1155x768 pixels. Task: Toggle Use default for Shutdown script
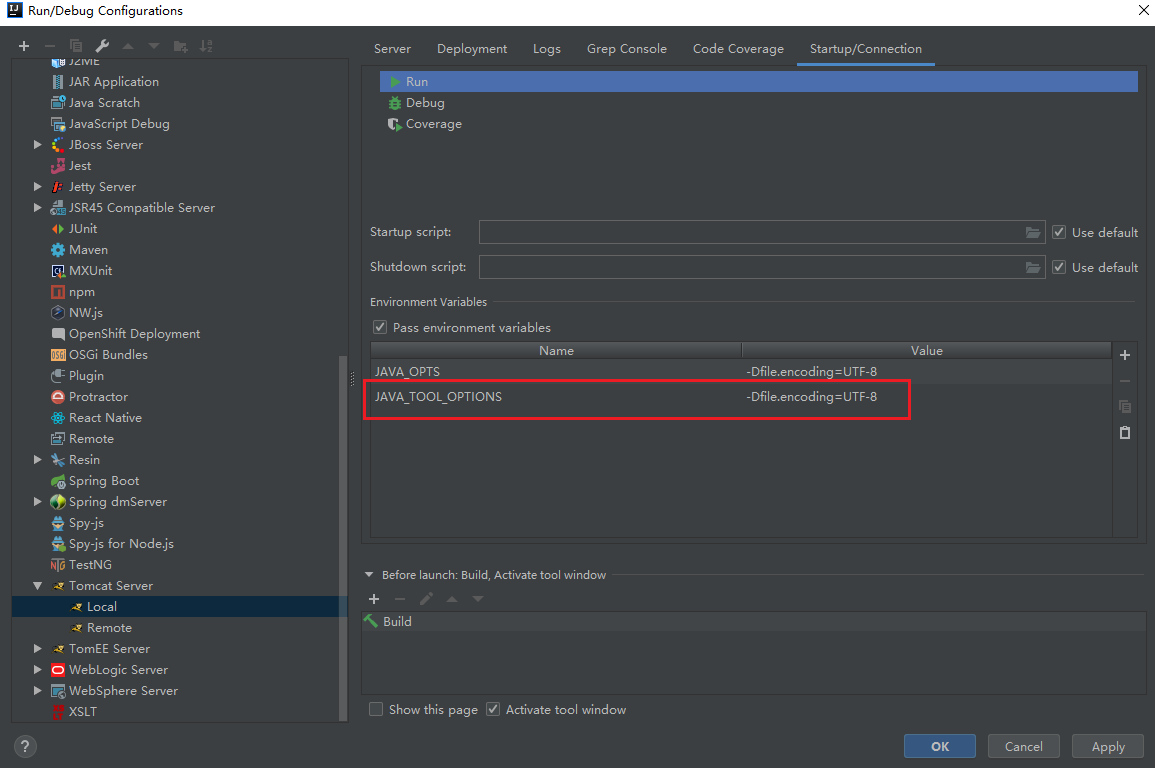(1059, 267)
